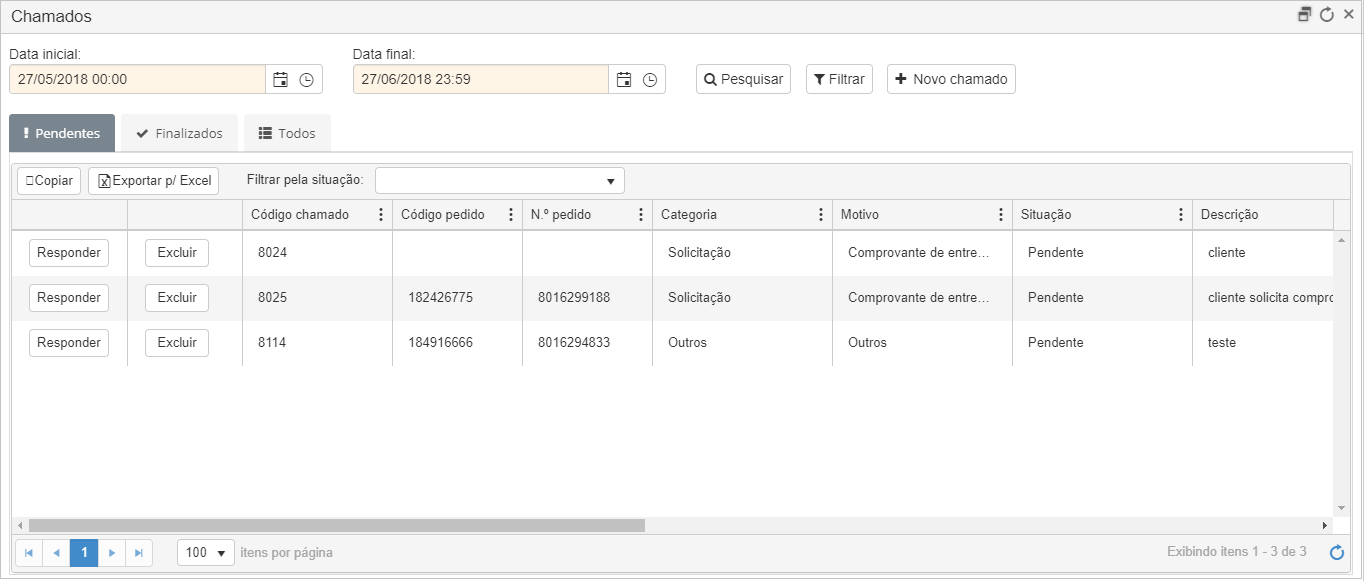Switch to the Todos tab

[x=287, y=133]
